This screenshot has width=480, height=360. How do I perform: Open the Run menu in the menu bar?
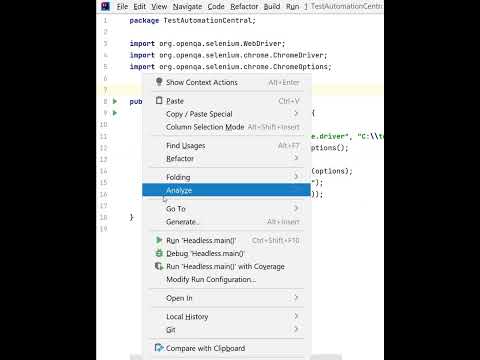coord(292,6)
